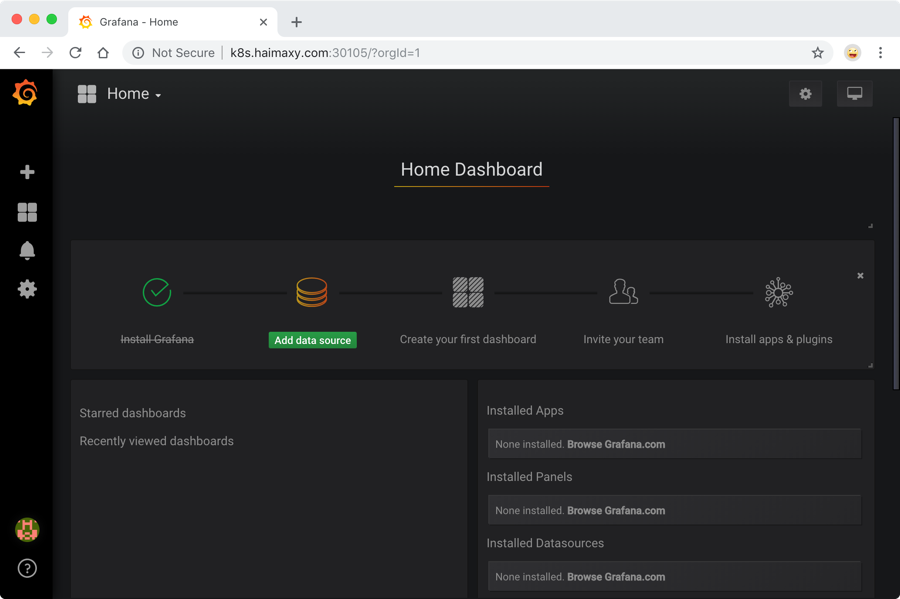The image size is (900, 599).
Task: Open the Create plus menu in sidebar
Action: click(x=27, y=172)
